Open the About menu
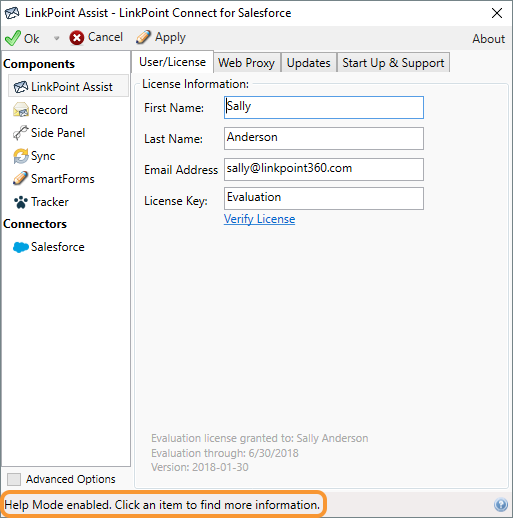 pos(488,39)
